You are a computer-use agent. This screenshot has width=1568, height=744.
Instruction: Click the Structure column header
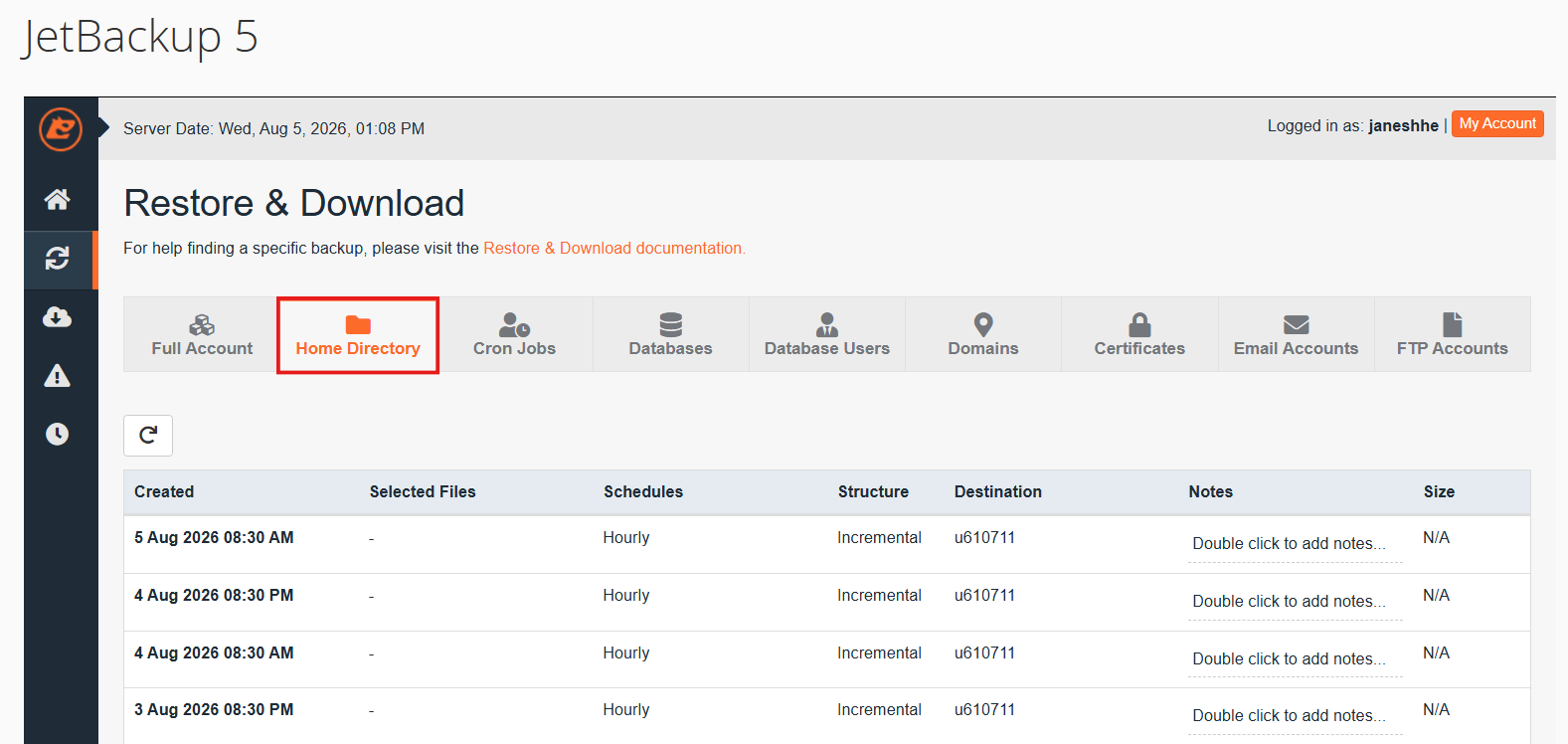tap(873, 491)
